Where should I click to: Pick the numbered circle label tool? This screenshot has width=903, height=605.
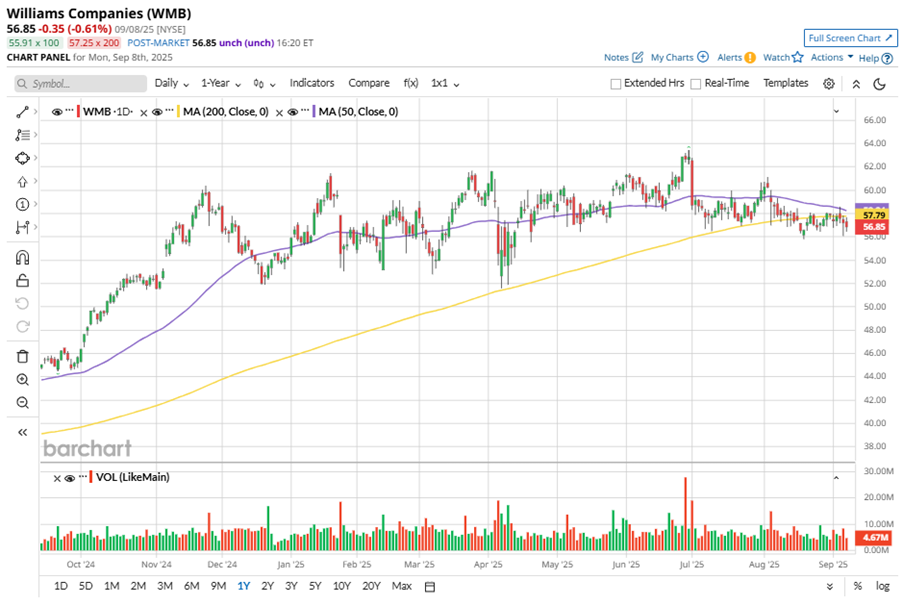pyautogui.click(x=22, y=204)
